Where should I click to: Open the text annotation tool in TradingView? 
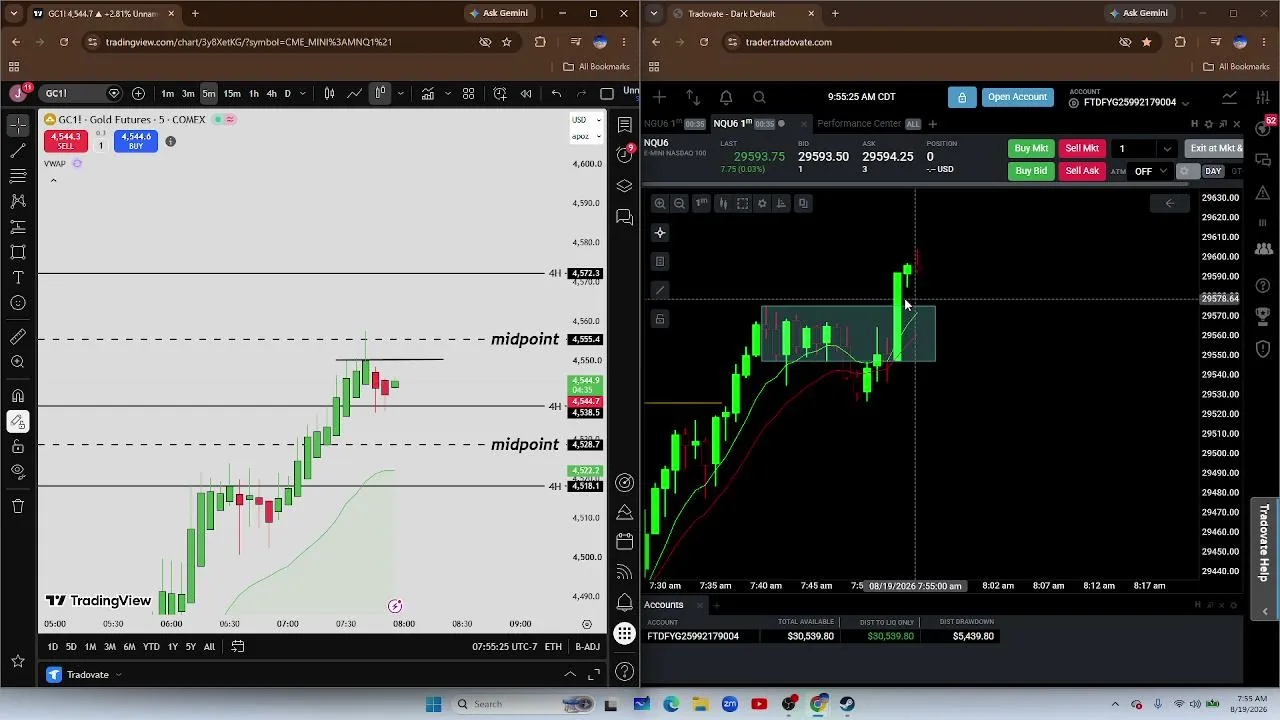[18, 277]
